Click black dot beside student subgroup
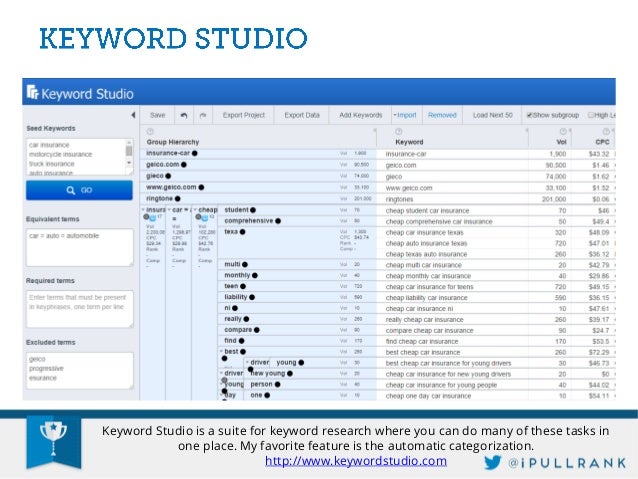Viewport: 638px width, 479px height. (253, 210)
